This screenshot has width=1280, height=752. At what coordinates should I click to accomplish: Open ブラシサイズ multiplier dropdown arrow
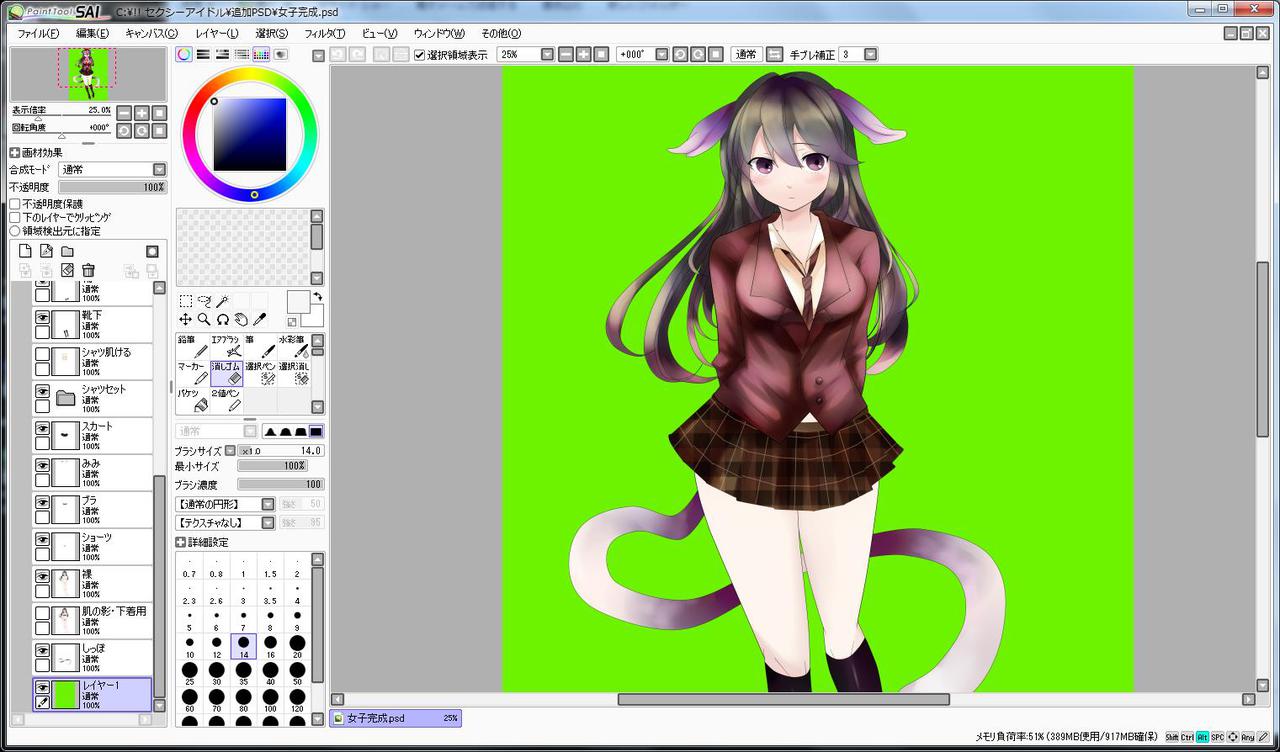pyautogui.click(x=230, y=451)
